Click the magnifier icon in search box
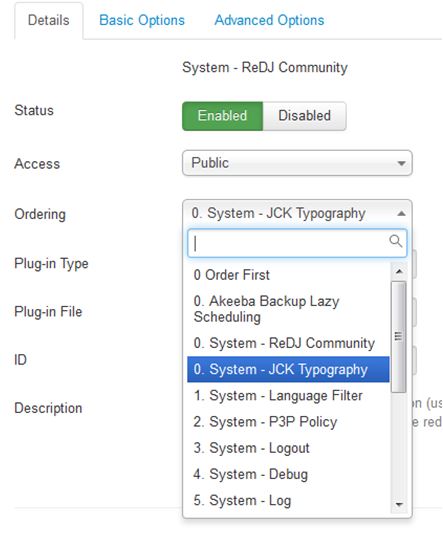 click(x=395, y=241)
